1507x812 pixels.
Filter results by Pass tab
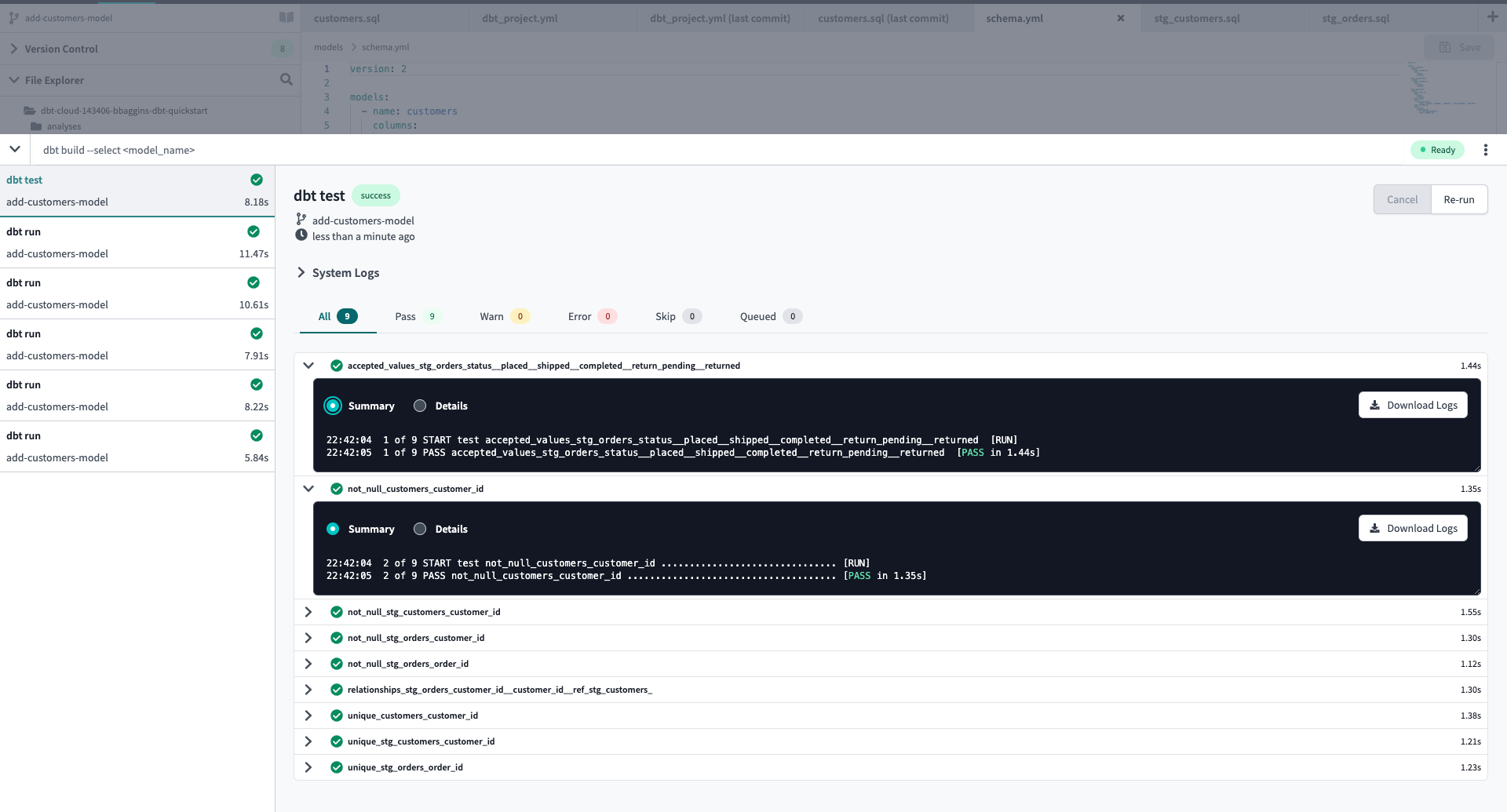(x=418, y=316)
